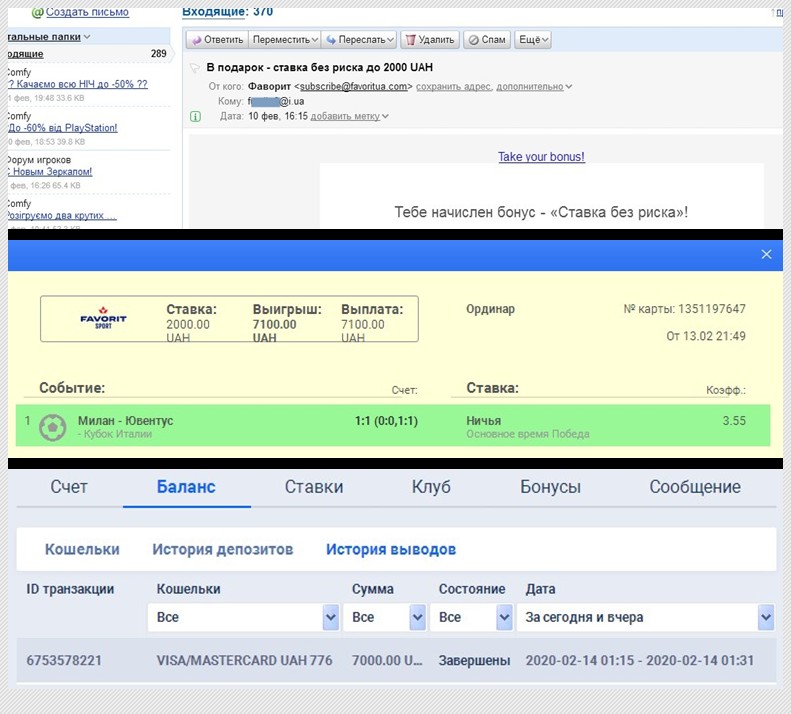Image resolution: width=791 pixels, height=714 pixels.
Task: Click the Завершены status cell
Action: 474,660
